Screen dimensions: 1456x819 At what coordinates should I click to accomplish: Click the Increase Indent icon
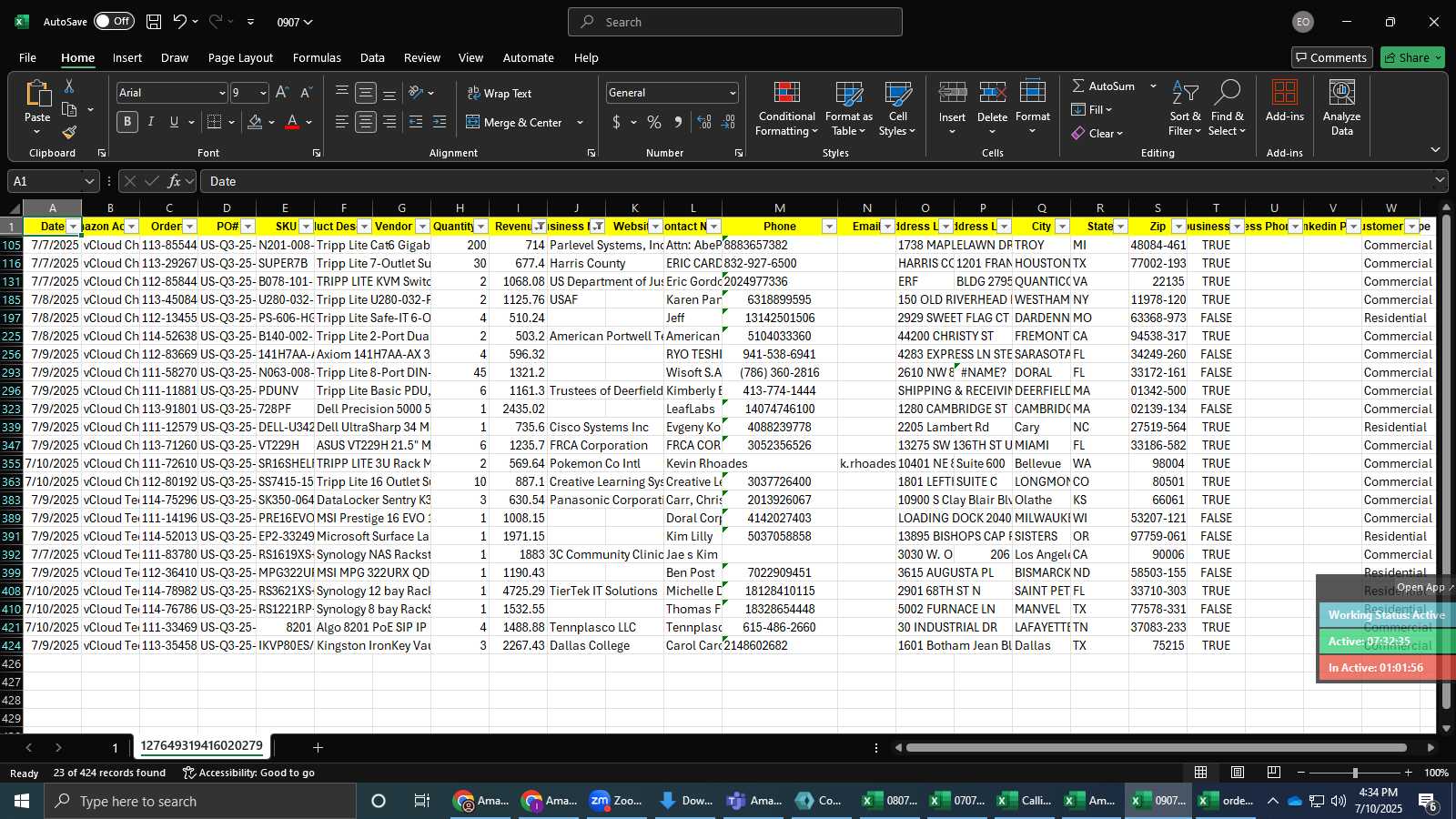point(440,122)
